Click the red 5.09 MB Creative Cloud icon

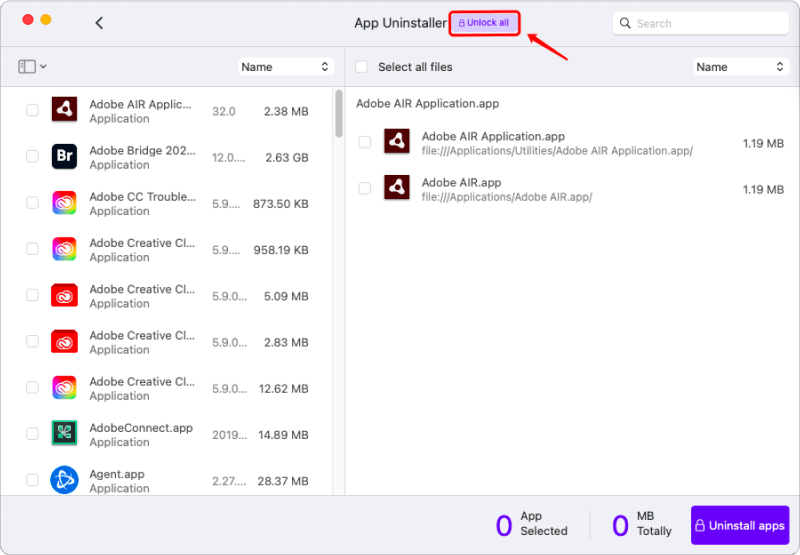tap(64, 295)
